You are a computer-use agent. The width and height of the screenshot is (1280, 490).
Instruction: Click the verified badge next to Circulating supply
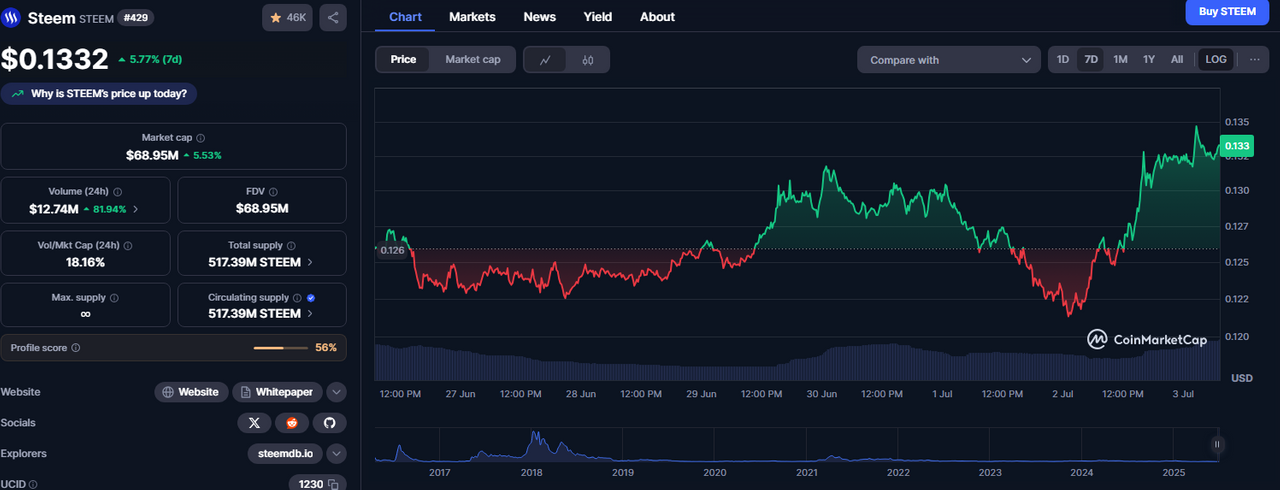(311, 298)
